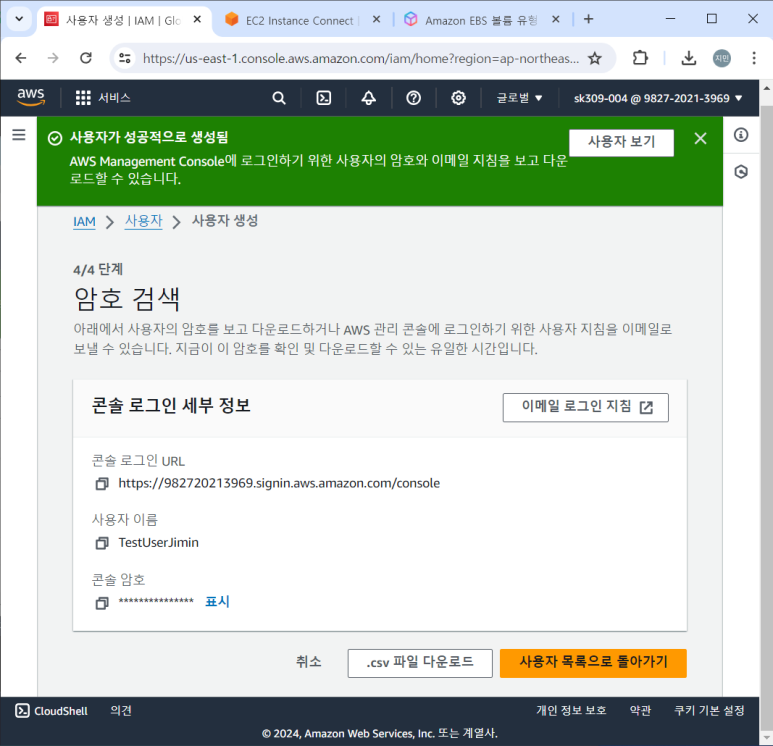Image resolution: width=773 pixels, height=746 pixels.
Task: Select the console login URL text
Action: click(279, 483)
